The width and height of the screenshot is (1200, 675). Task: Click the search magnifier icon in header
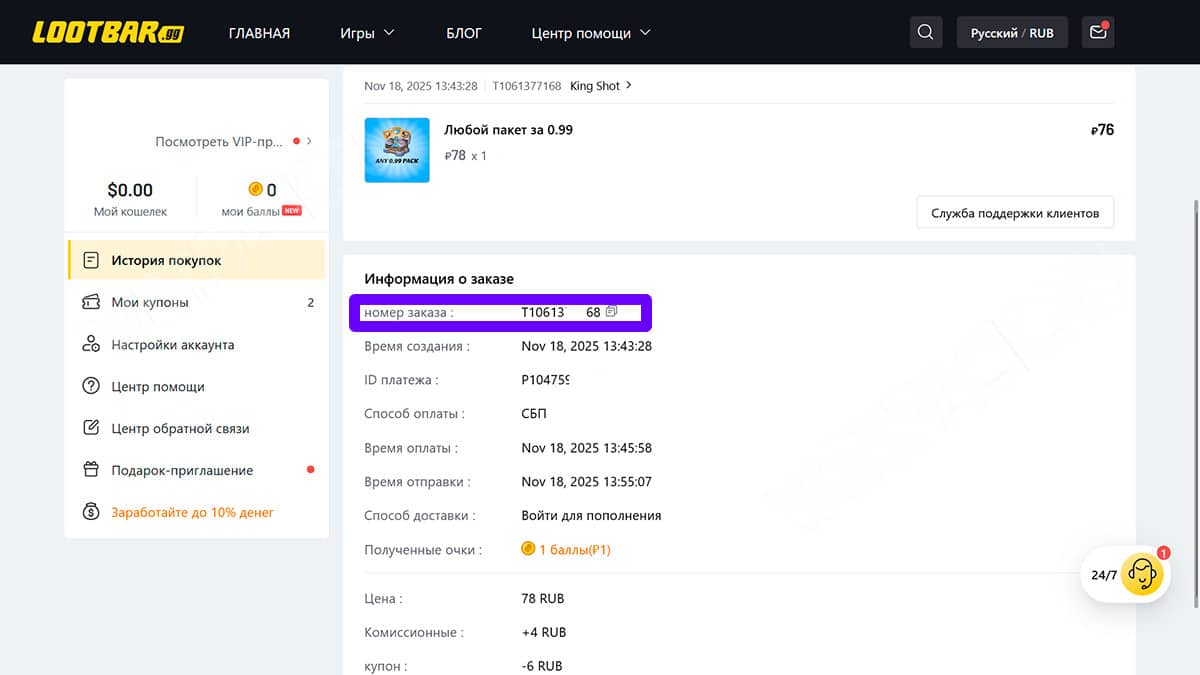coord(925,33)
